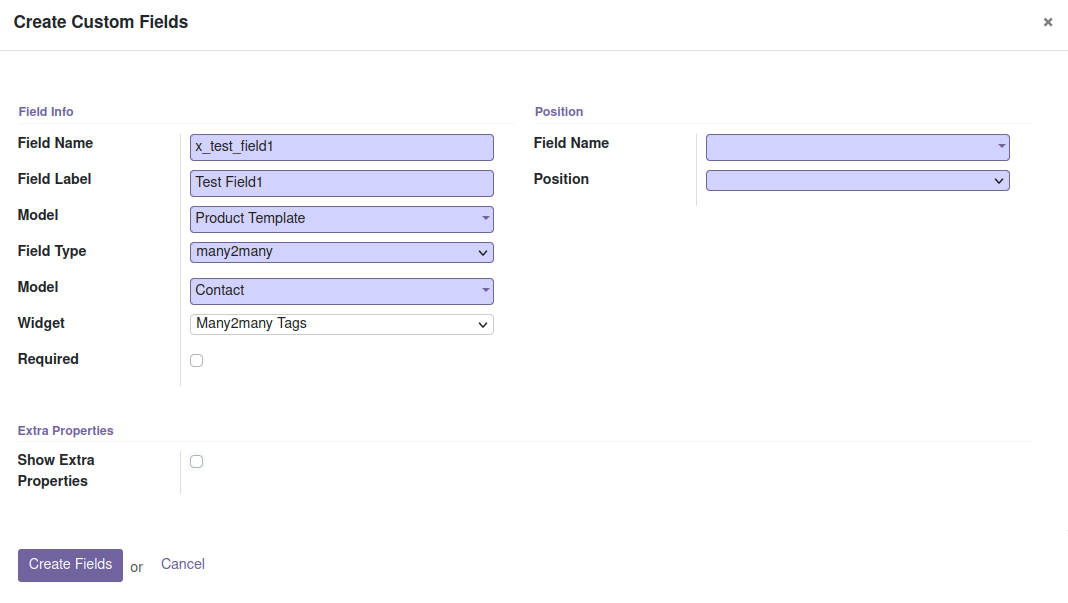
Task: Expand the empty Position selector
Action: coord(857,181)
